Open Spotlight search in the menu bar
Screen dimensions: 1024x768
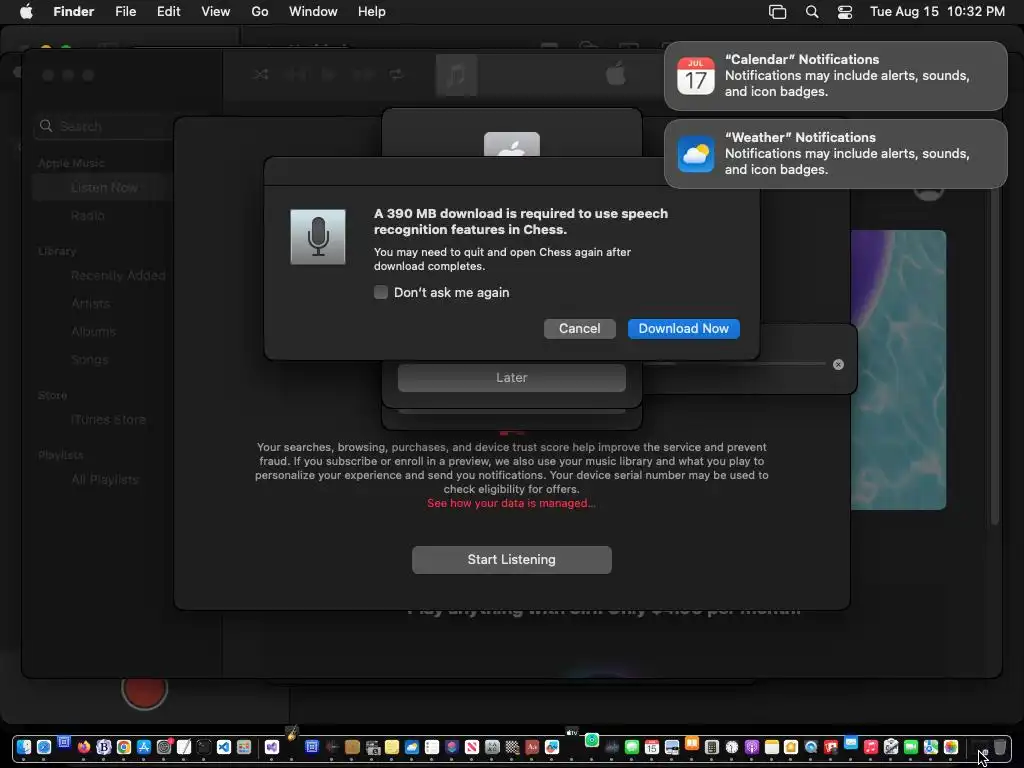click(x=812, y=12)
